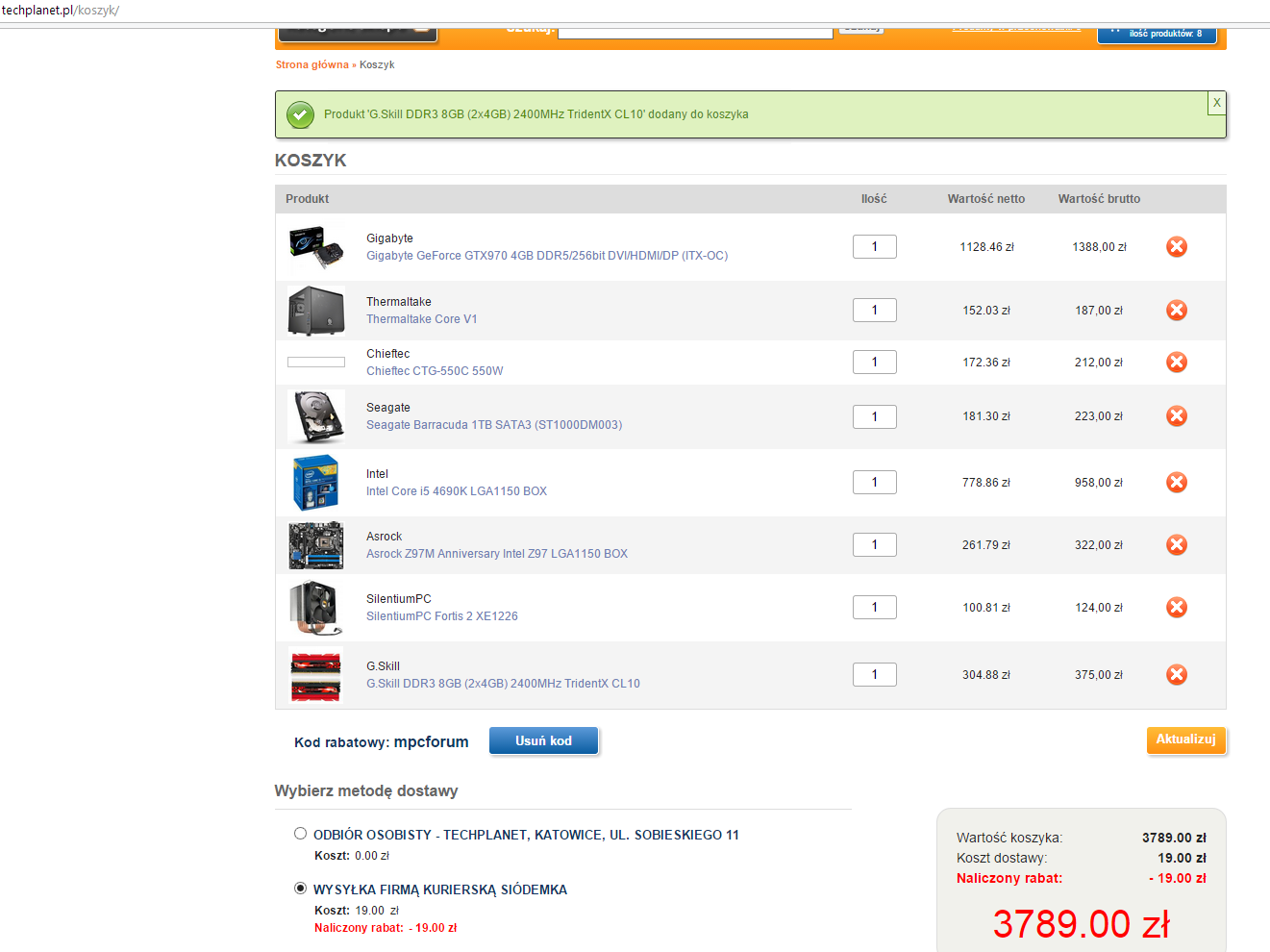Select personal pickup in Katowice delivery option

point(300,834)
